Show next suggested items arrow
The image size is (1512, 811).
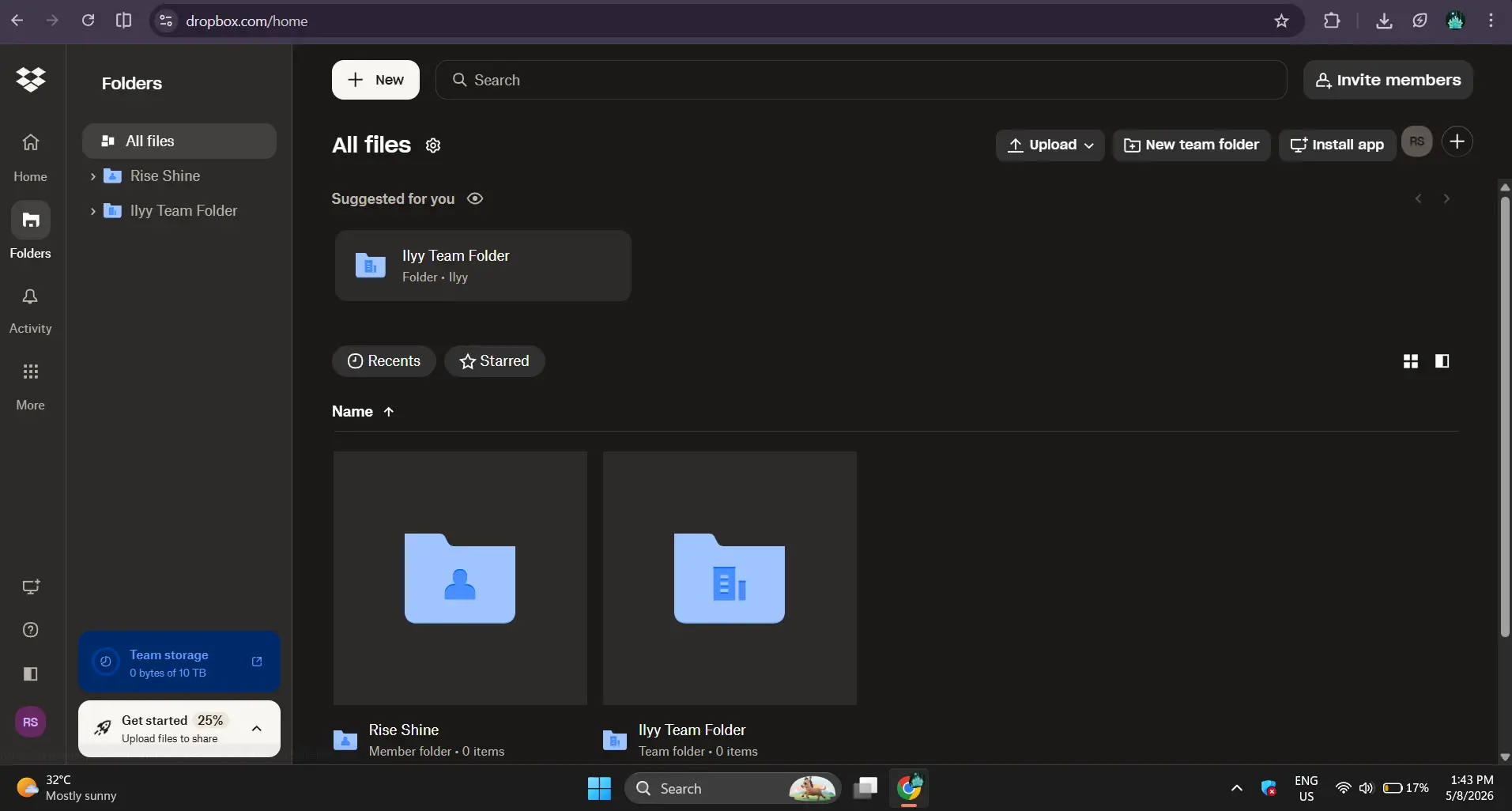(1447, 199)
